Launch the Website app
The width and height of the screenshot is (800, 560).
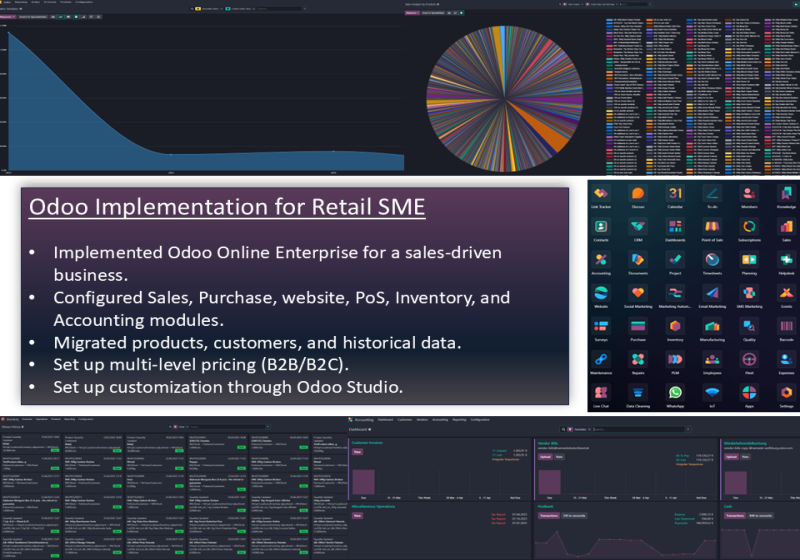point(602,292)
